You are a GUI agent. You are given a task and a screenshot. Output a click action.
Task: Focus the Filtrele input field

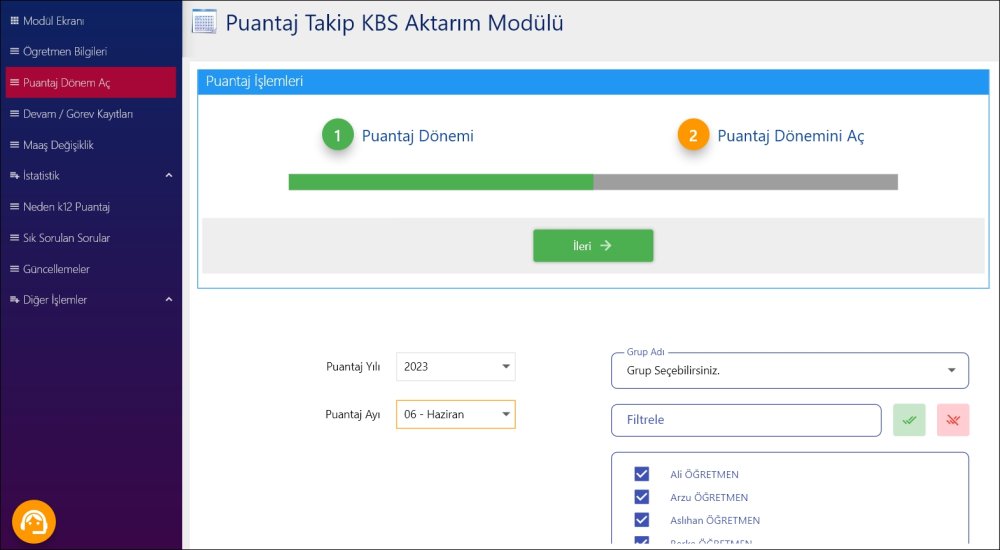746,420
